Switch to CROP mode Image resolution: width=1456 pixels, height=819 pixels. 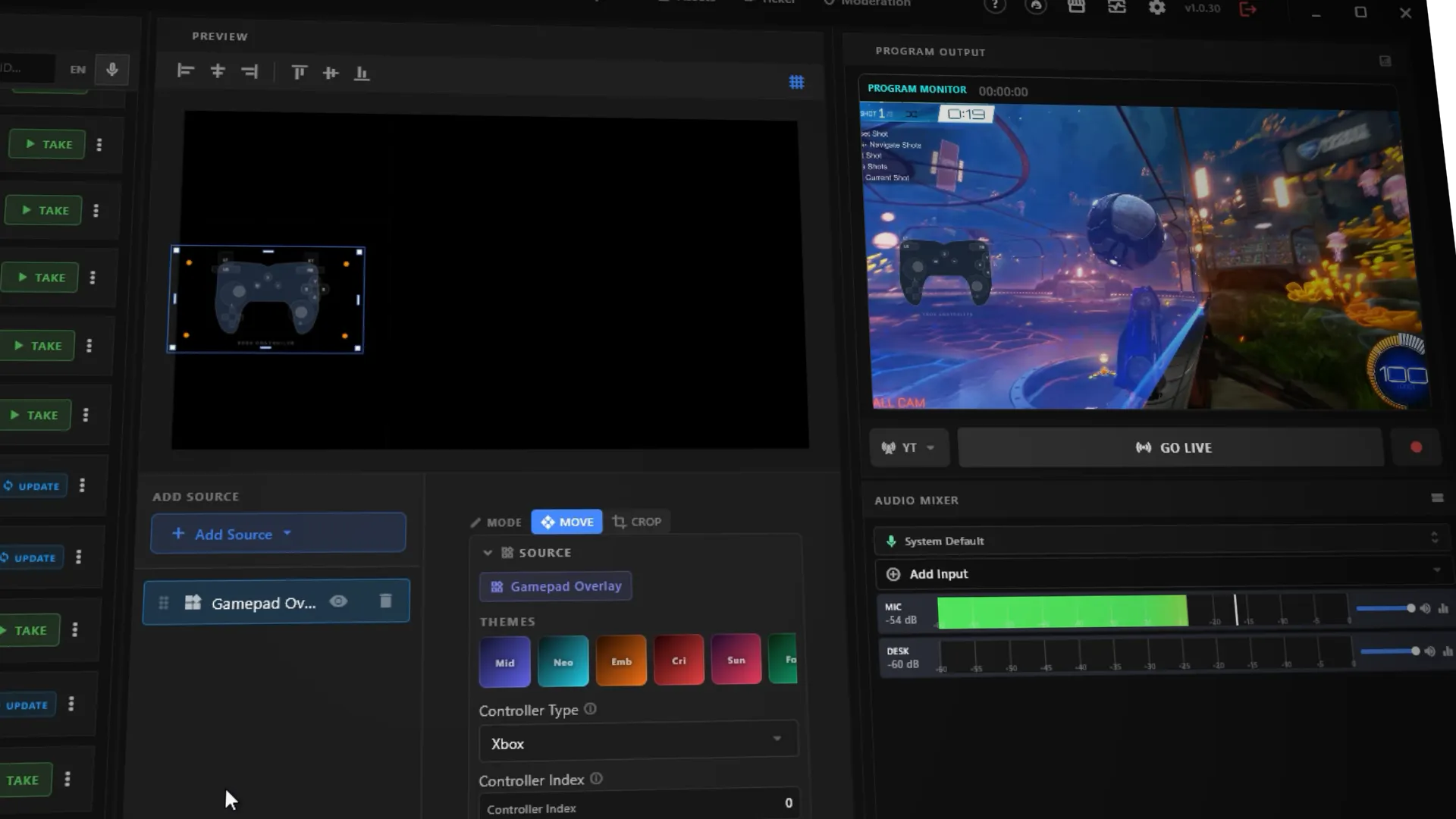click(637, 522)
